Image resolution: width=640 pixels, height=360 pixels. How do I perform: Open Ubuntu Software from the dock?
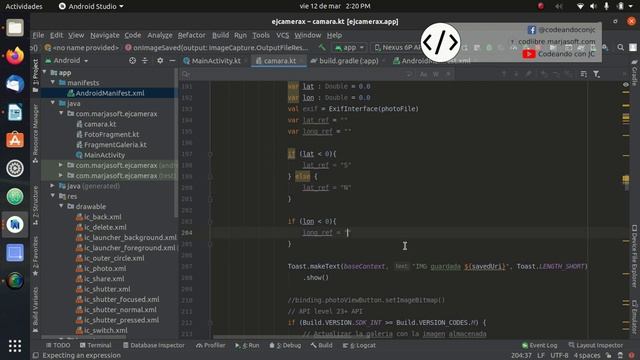pyautogui.click(x=15, y=140)
